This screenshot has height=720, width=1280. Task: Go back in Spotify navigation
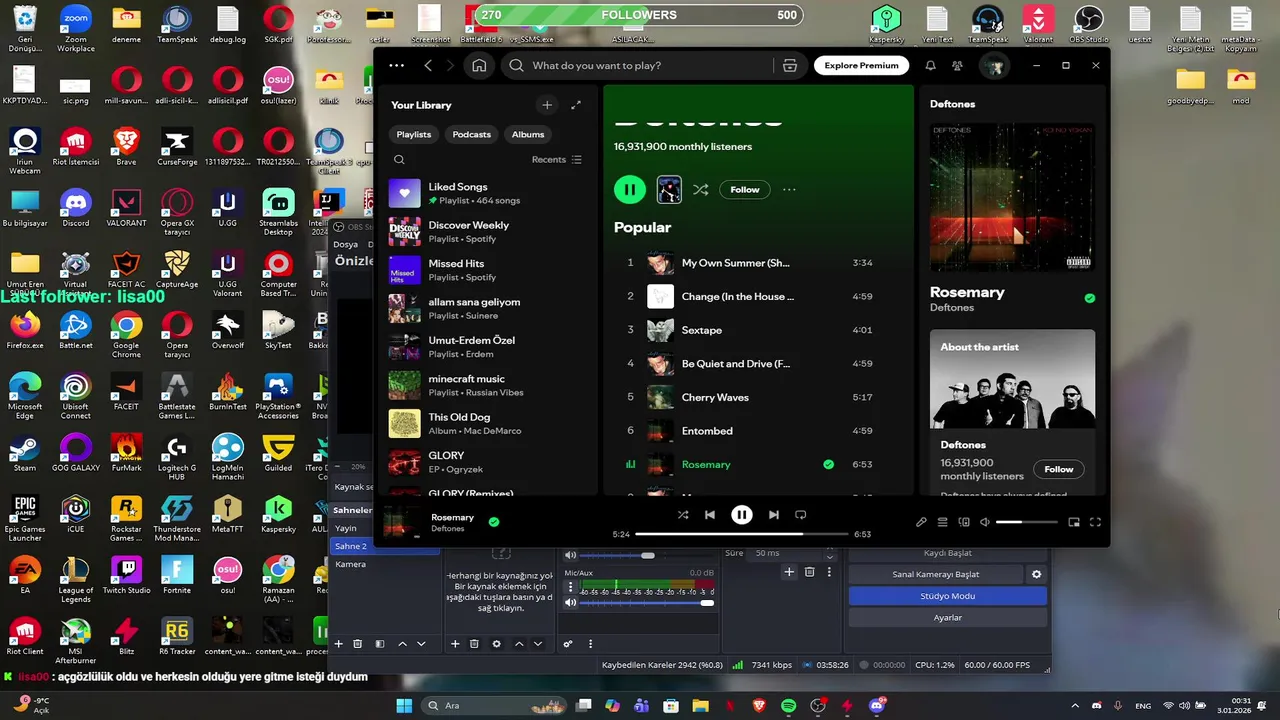pos(428,65)
